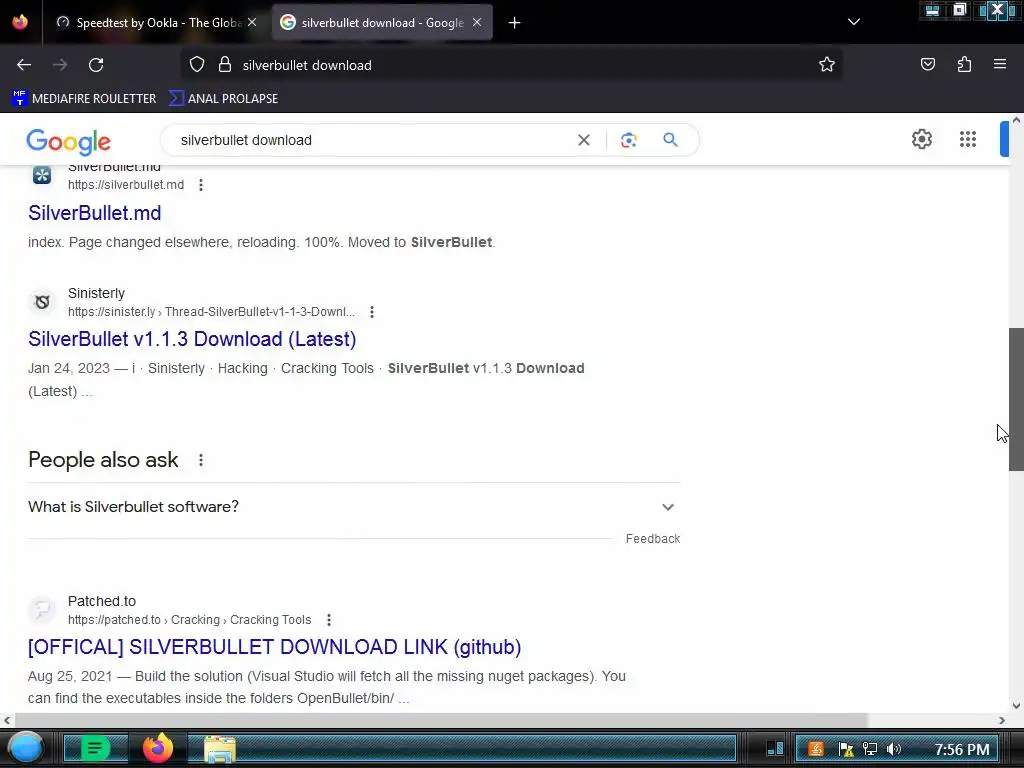Reload the current page
Image resolution: width=1024 pixels, height=768 pixels.
tap(96, 65)
